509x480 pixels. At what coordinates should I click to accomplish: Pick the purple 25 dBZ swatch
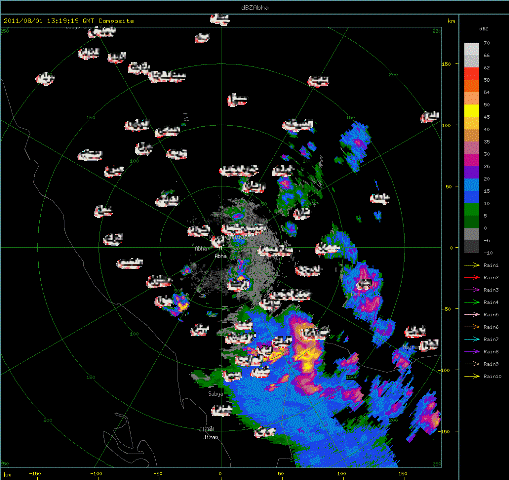[x=471, y=173]
